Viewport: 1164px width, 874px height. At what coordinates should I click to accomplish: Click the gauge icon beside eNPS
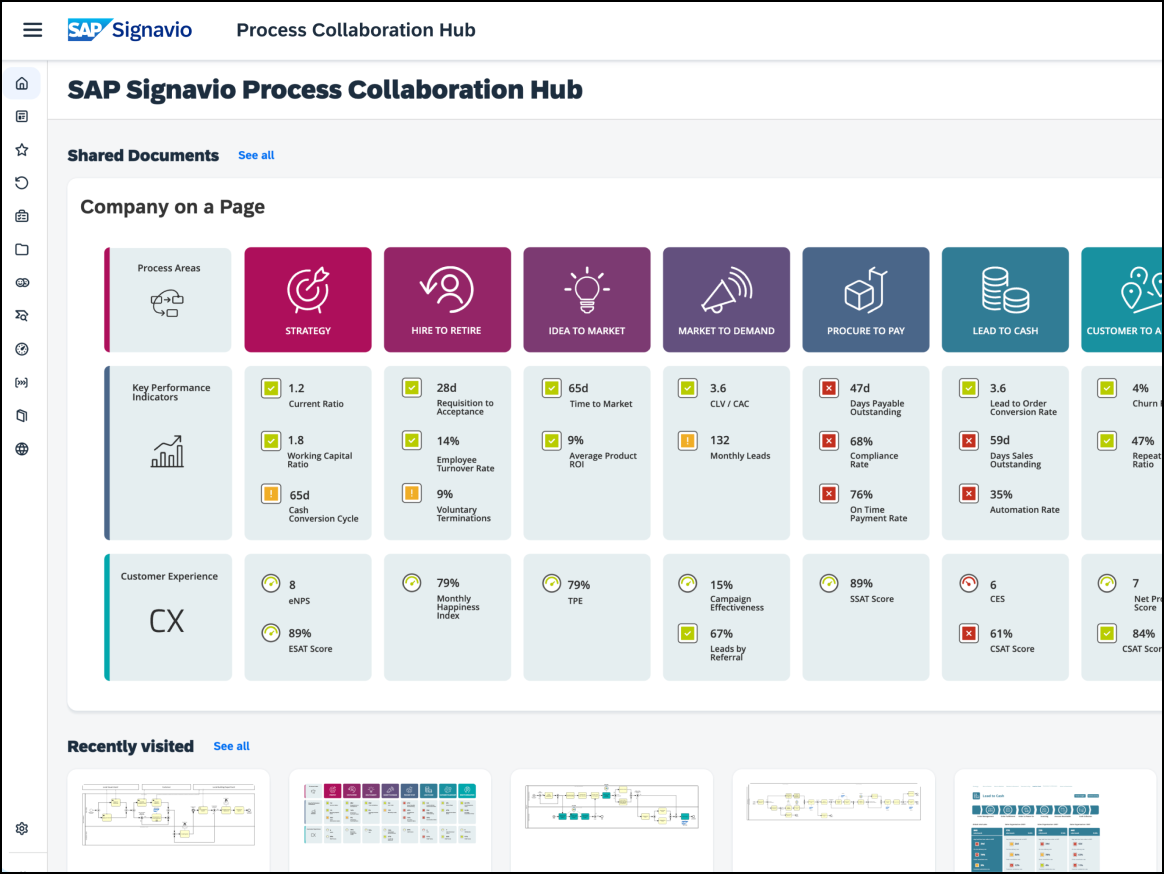pos(271,584)
